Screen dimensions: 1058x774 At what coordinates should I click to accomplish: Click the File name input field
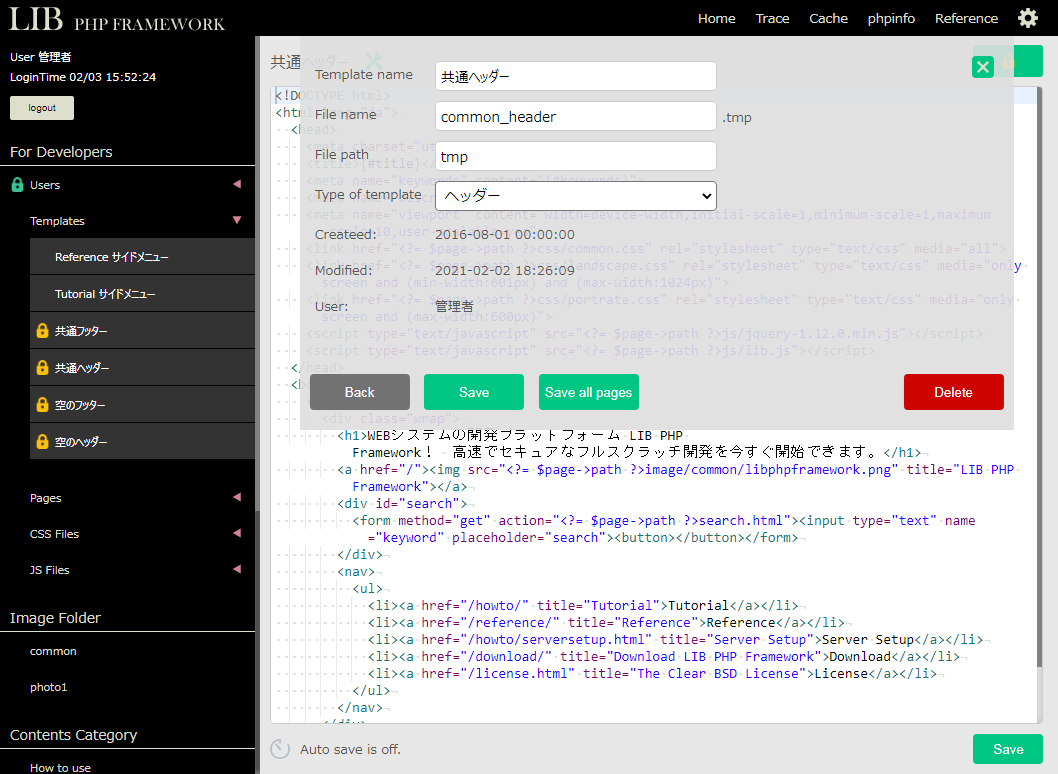(x=576, y=116)
